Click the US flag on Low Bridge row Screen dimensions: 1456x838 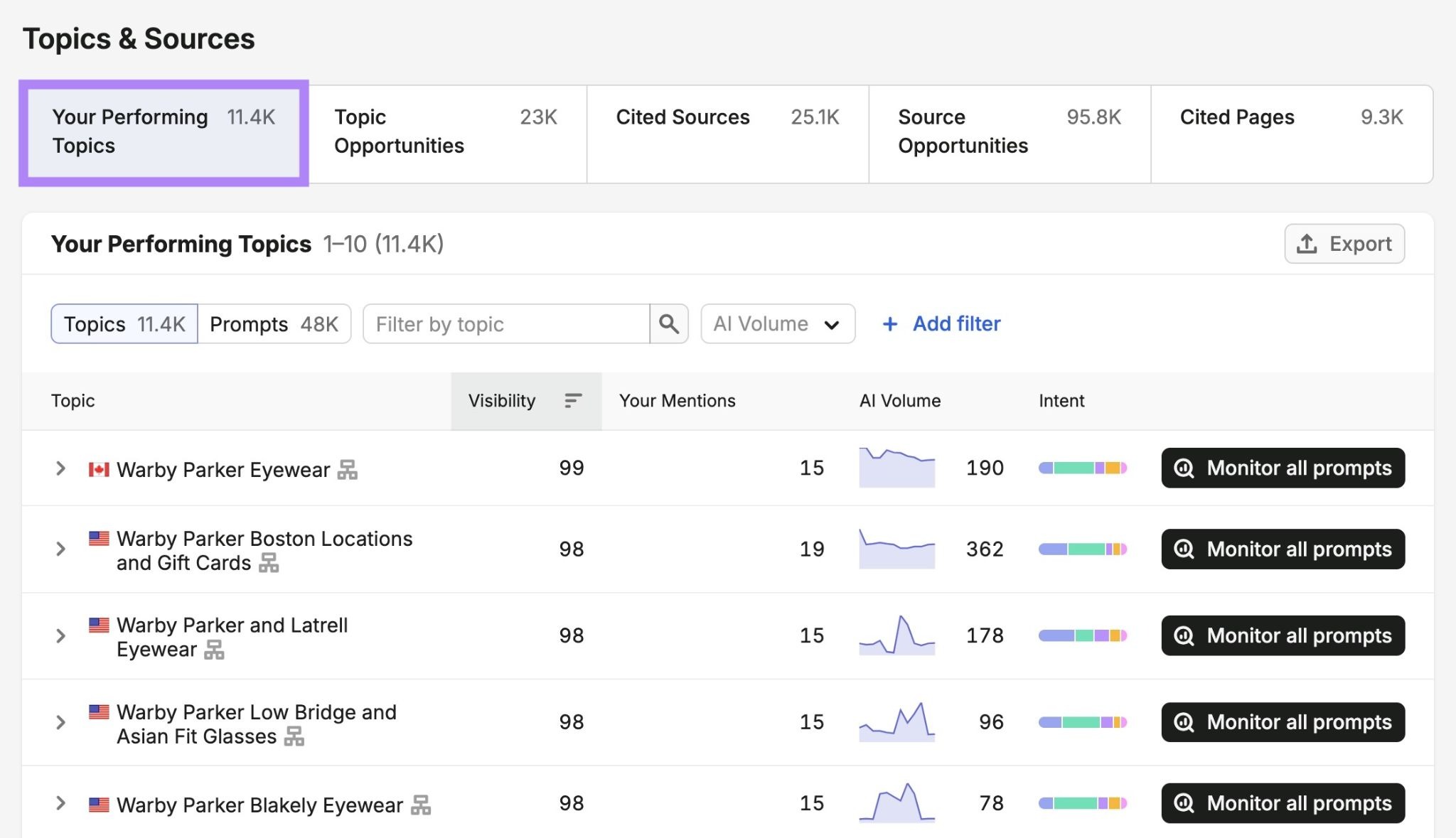click(x=99, y=711)
